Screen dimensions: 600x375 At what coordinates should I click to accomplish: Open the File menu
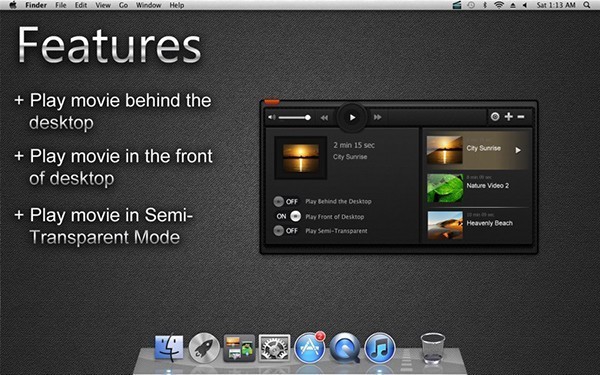click(60, 5)
